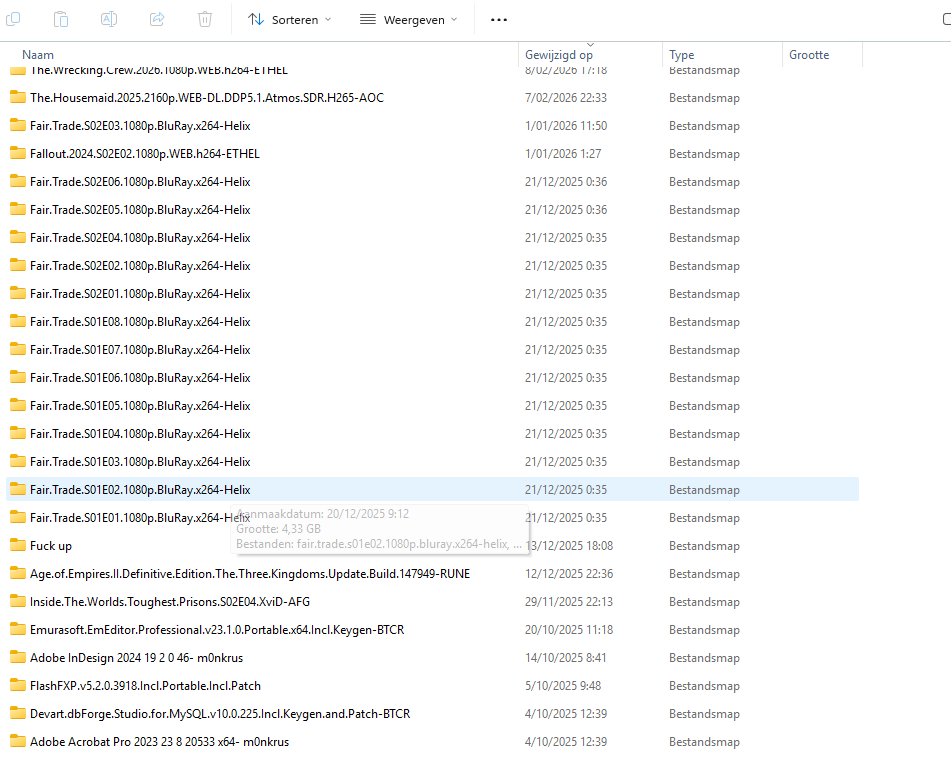
Task: Click folder icon of Age.of.Empires.II row
Action: (18, 573)
